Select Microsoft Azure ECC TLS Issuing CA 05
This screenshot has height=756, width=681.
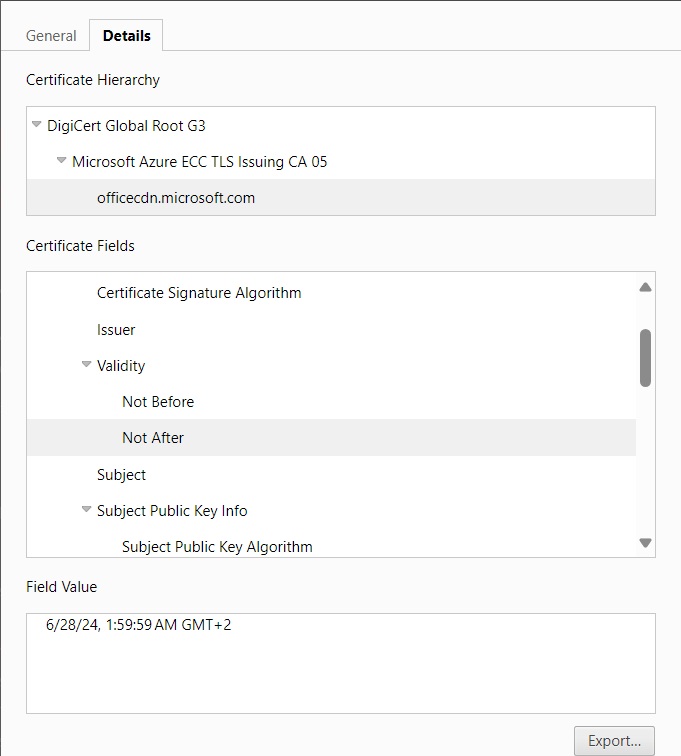pyautogui.click(x=200, y=162)
